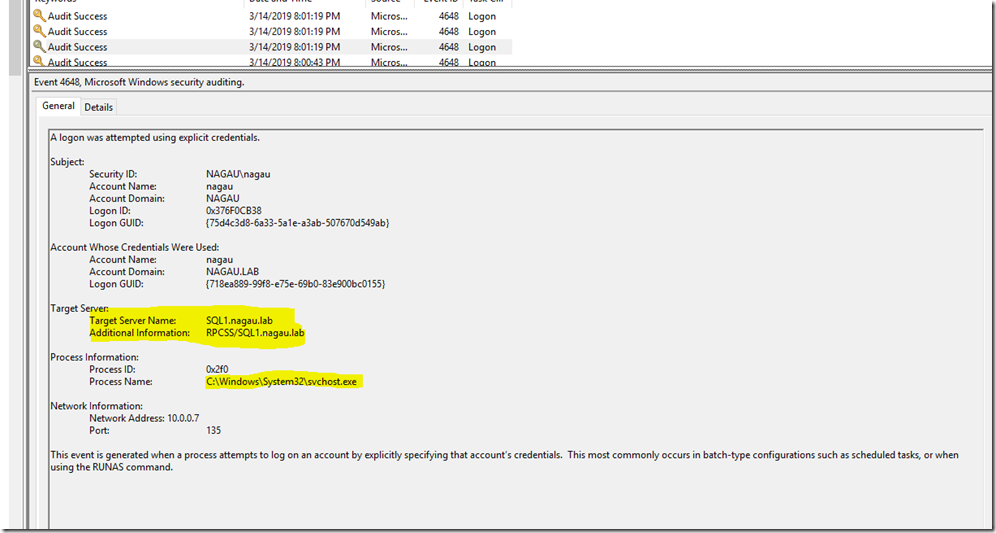Click the Process ID value 0x2f0
Image resolution: width=996 pixels, height=533 pixels.
click(x=217, y=370)
